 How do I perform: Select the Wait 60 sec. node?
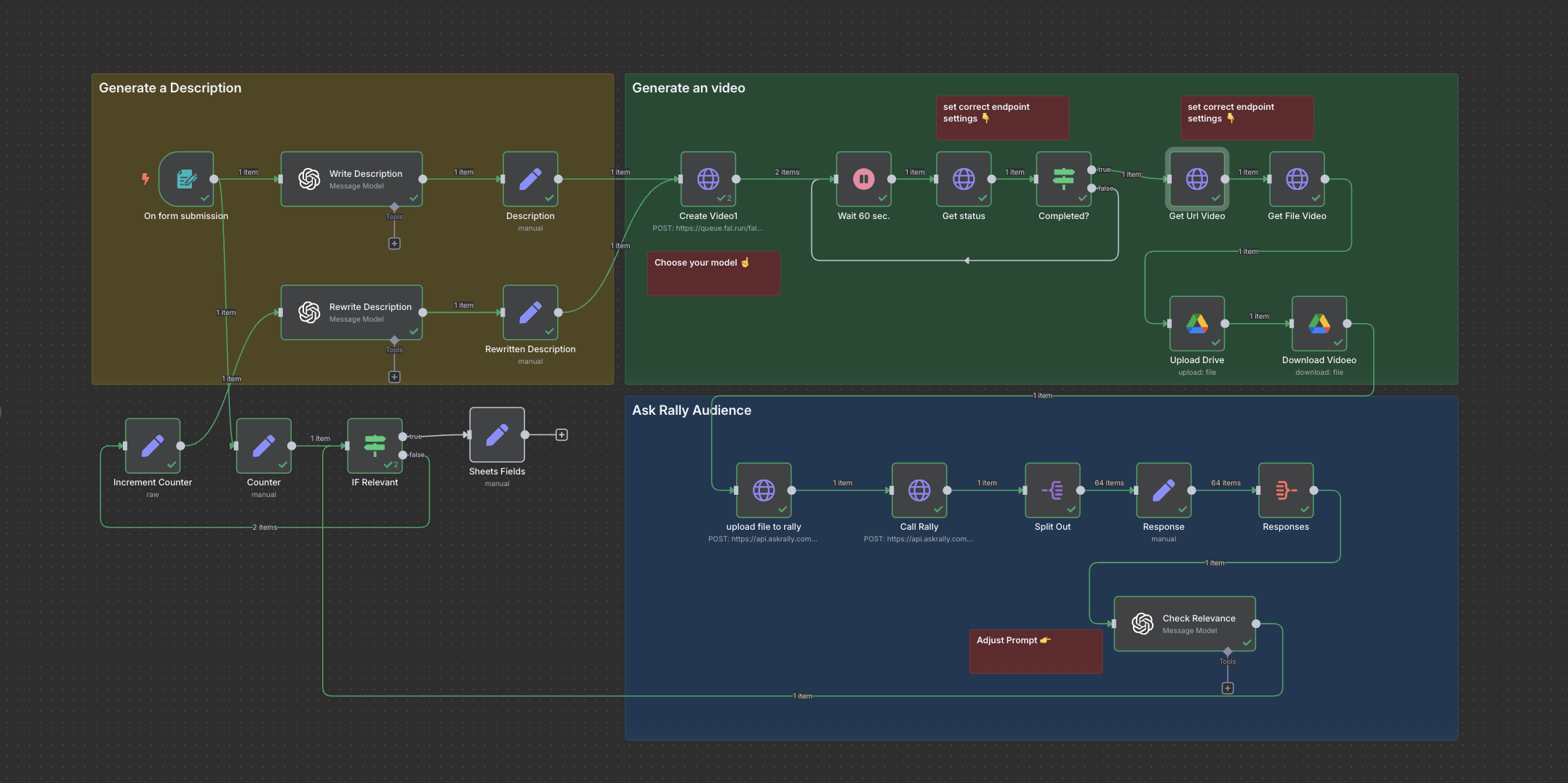click(x=864, y=179)
